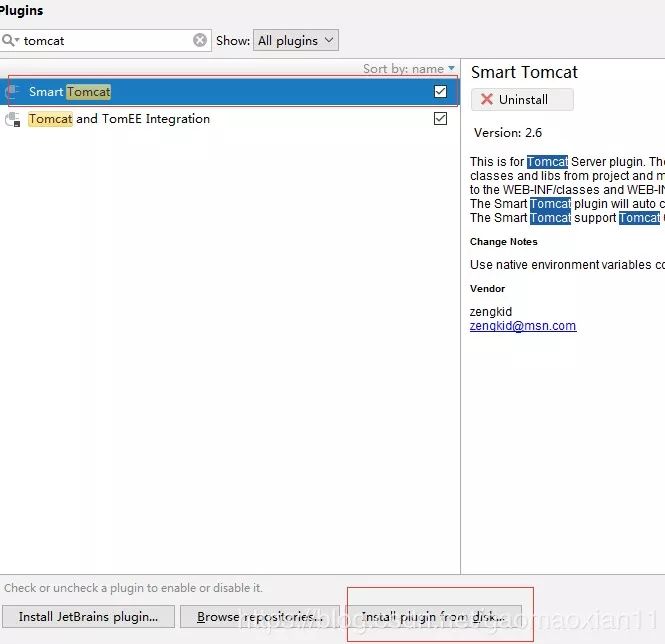The height and width of the screenshot is (644, 665).
Task: Clear the tomcat search text
Action: click(x=200, y=40)
